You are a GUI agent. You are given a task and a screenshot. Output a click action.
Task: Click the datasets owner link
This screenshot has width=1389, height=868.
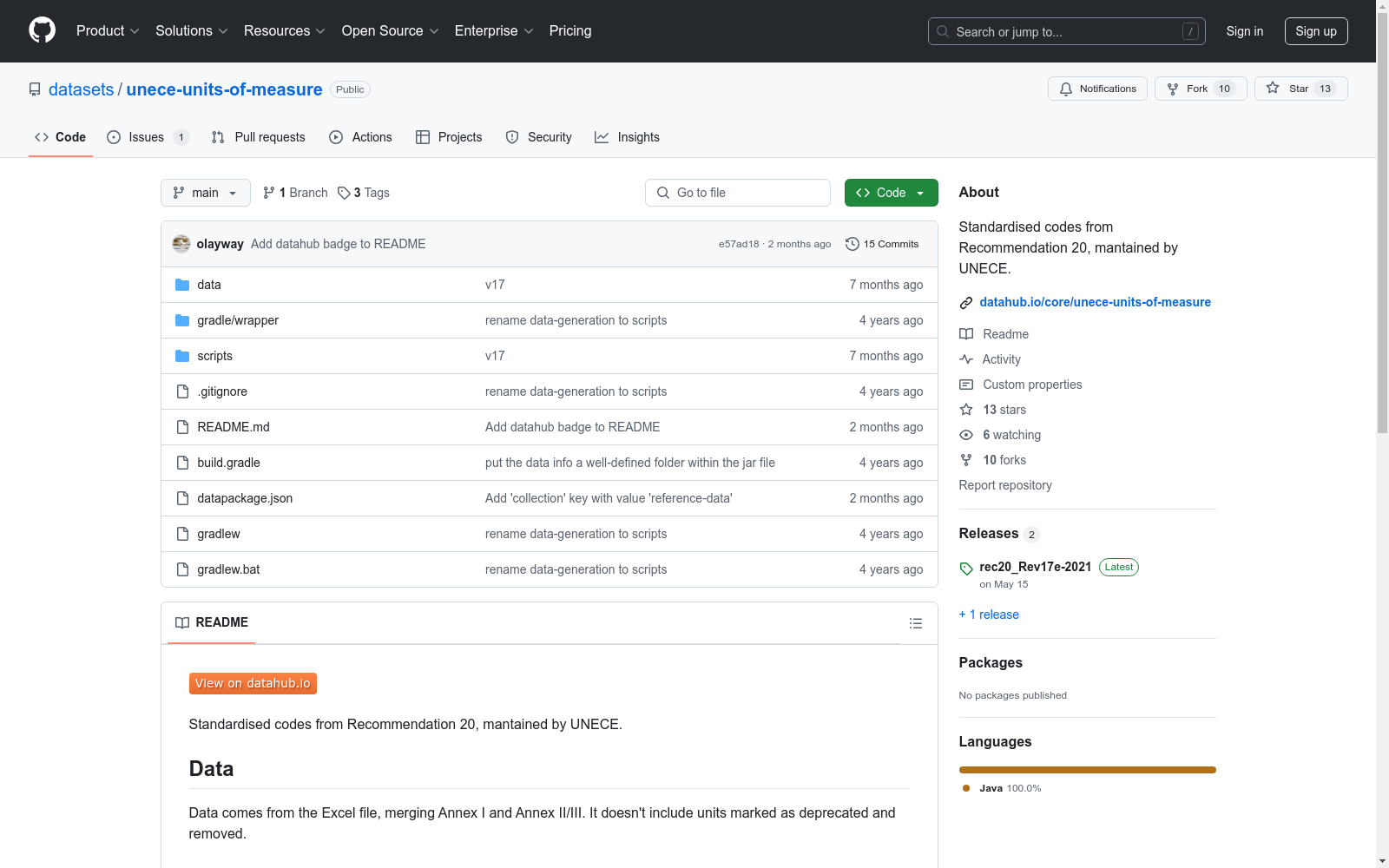coord(81,89)
